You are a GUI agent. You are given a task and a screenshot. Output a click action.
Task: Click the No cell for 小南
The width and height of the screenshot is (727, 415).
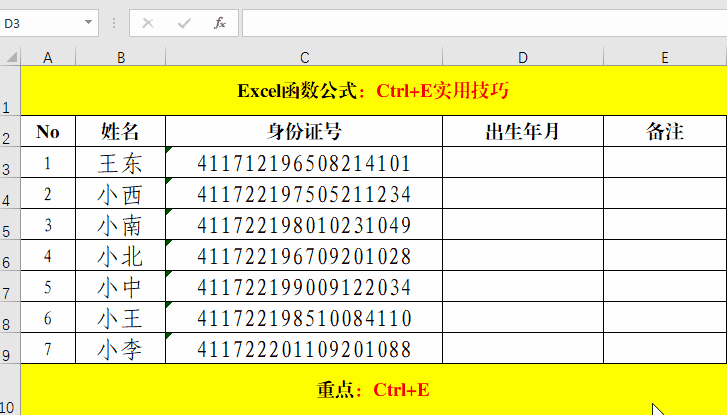pos(48,224)
